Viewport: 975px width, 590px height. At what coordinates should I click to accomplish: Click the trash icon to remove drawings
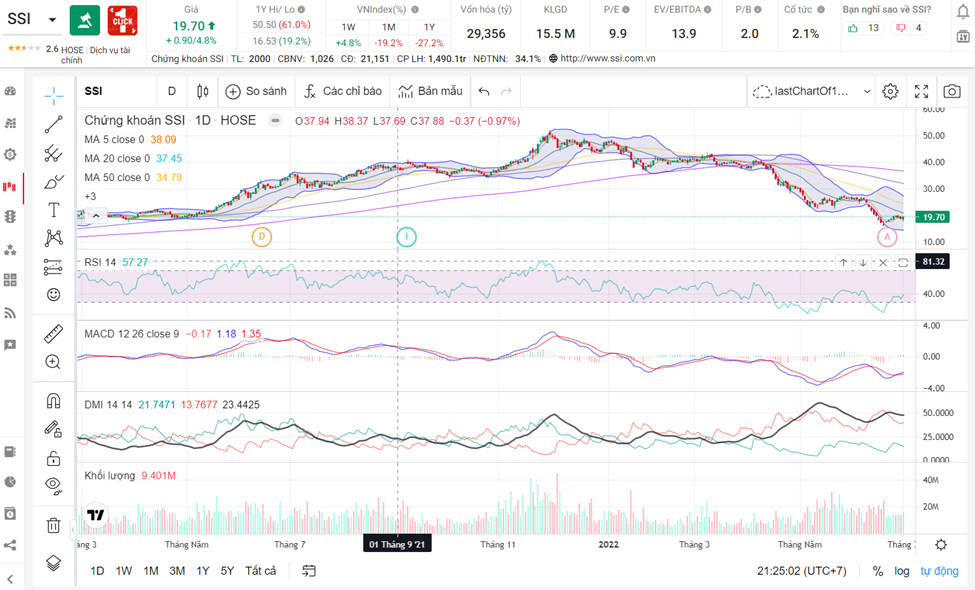coord(53,525)
